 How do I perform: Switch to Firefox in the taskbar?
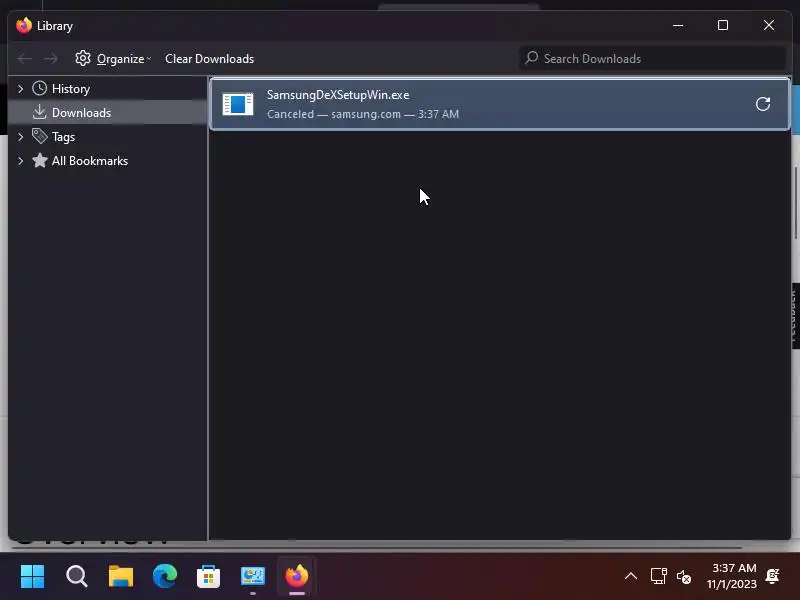click(296, 577)
